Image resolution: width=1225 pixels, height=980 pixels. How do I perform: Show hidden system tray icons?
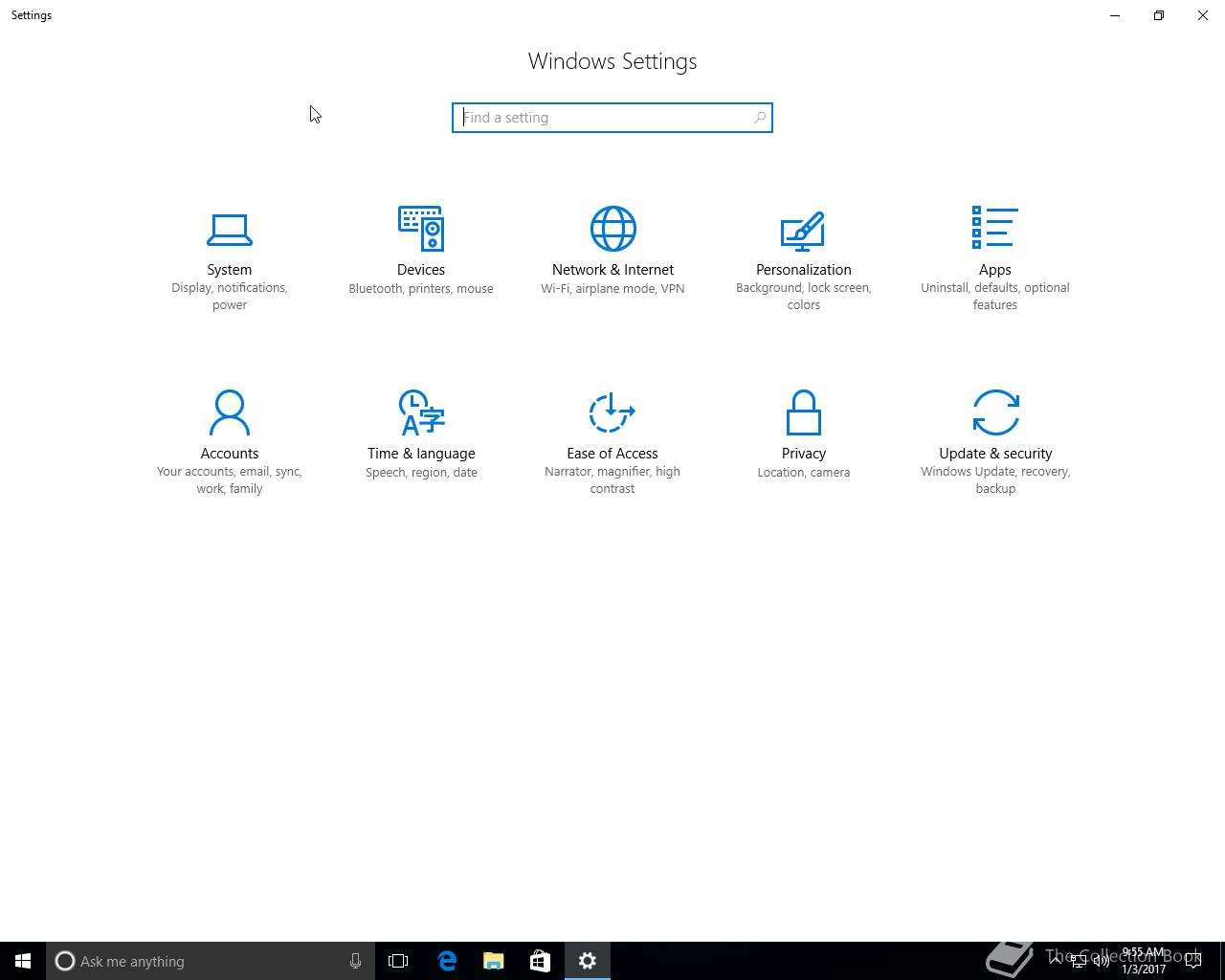1056,961
